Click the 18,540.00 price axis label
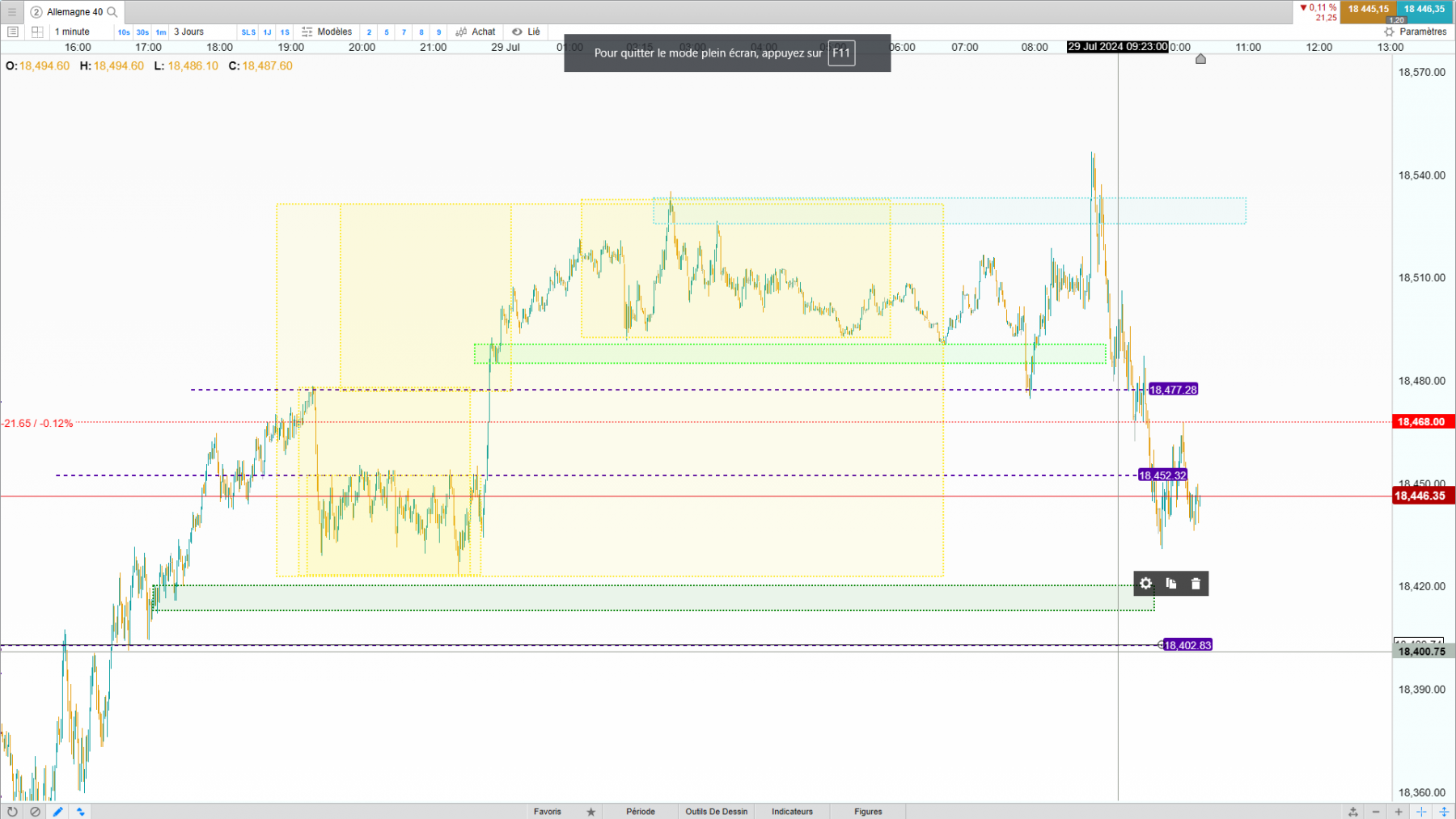Screen dimensions: 1456x819 pos(1422,175)
